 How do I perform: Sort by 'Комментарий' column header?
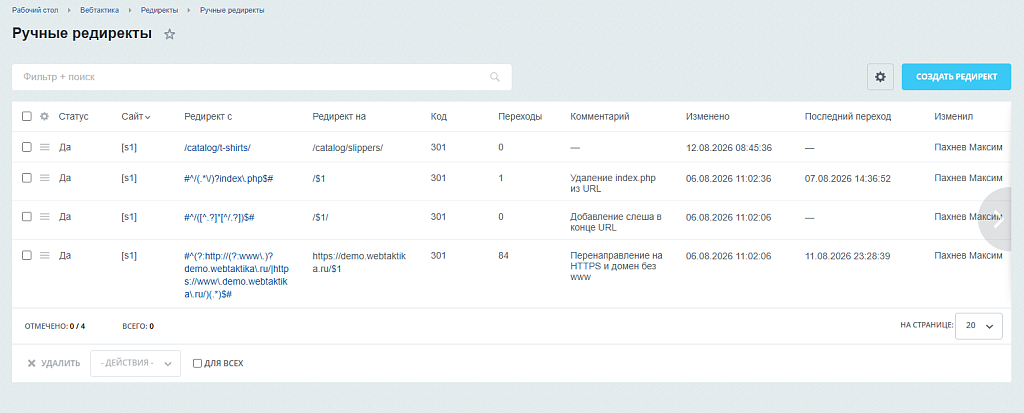click(600, 116)
